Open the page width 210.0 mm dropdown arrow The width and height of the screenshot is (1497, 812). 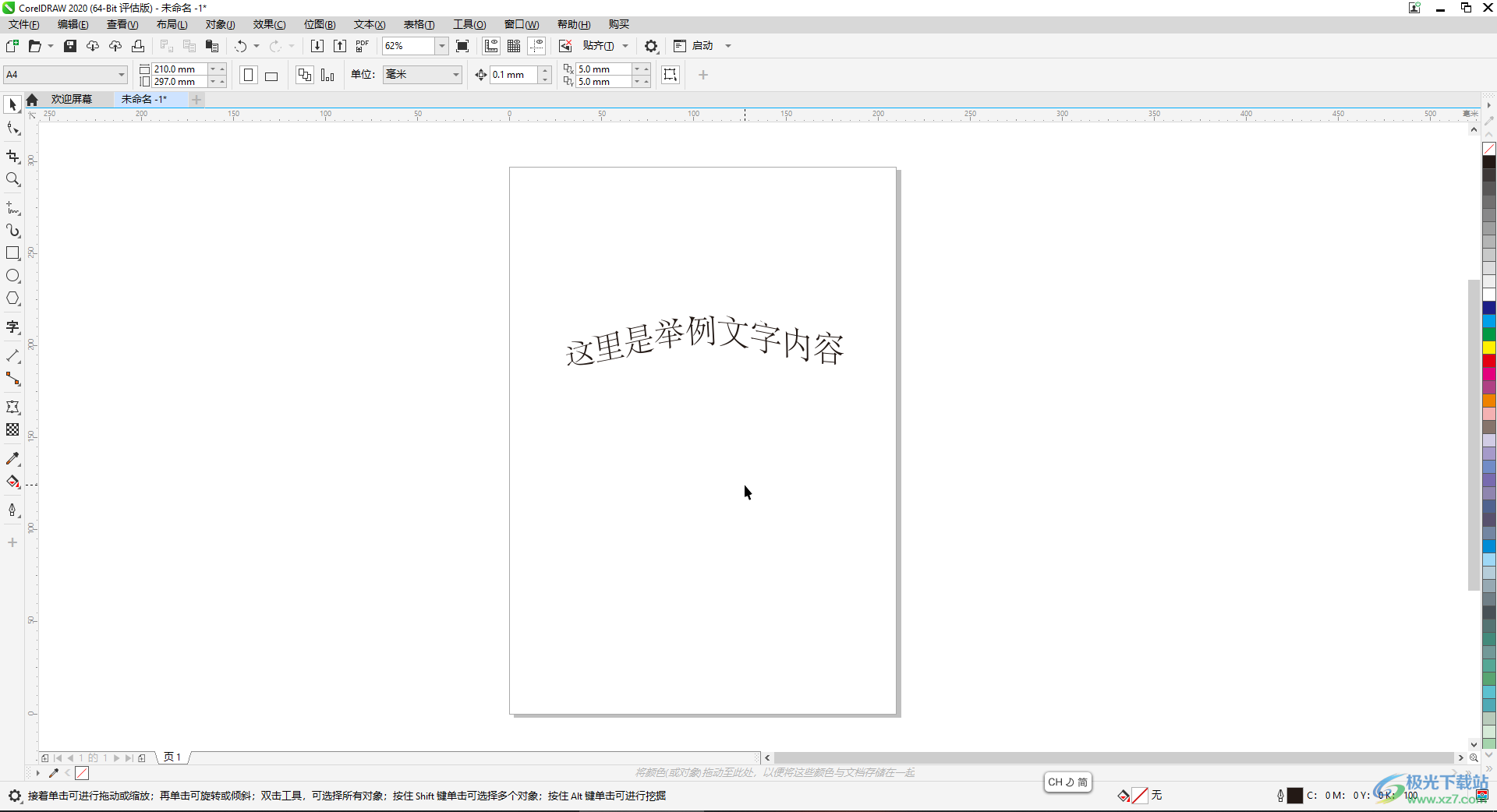point(212,69)
